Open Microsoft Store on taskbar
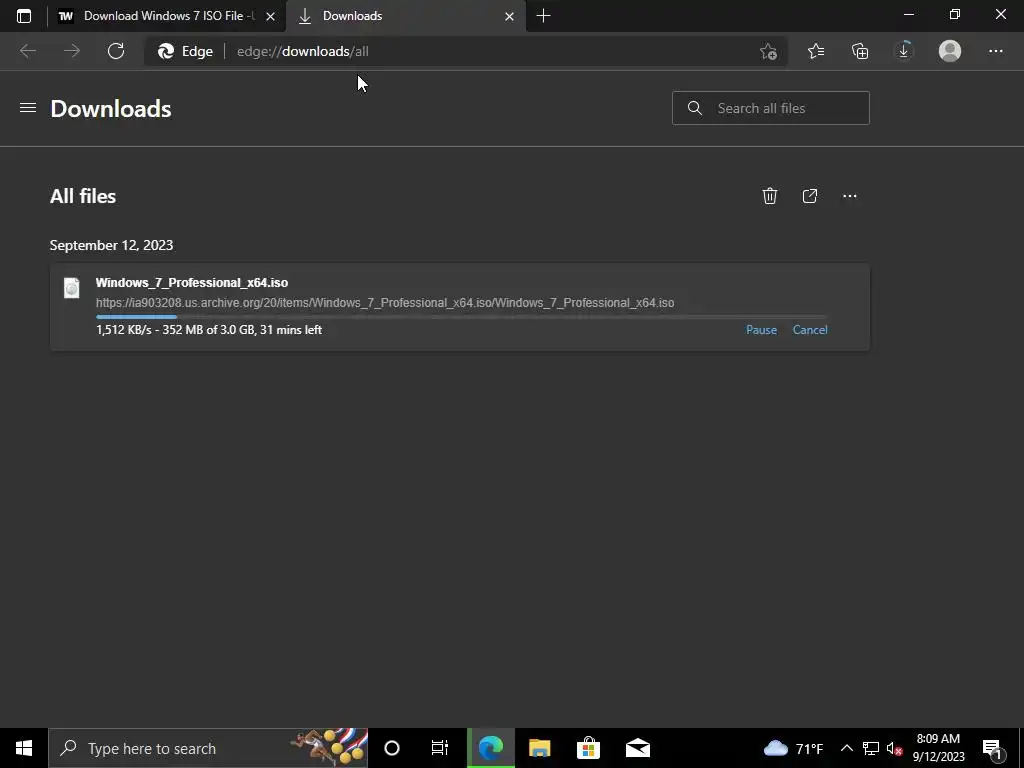The height and width of the screenshot is (768, 1024). (x=588, y=748)
